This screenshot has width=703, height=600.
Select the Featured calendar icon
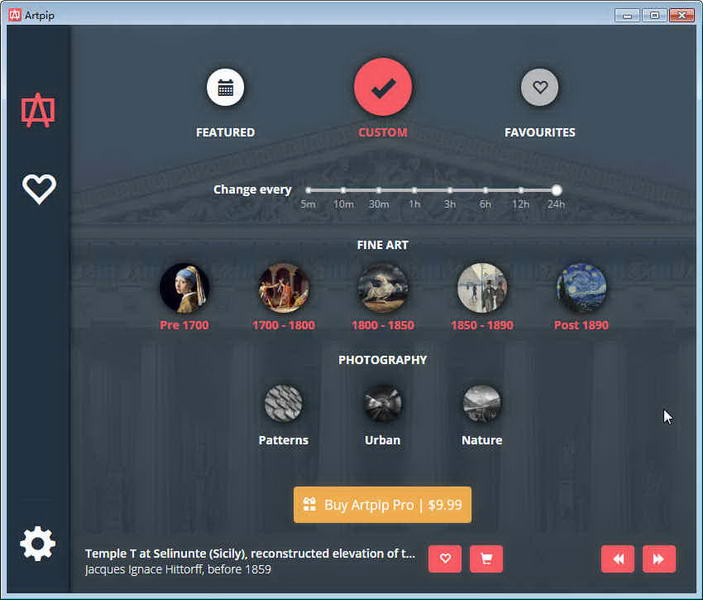(226, 87)
